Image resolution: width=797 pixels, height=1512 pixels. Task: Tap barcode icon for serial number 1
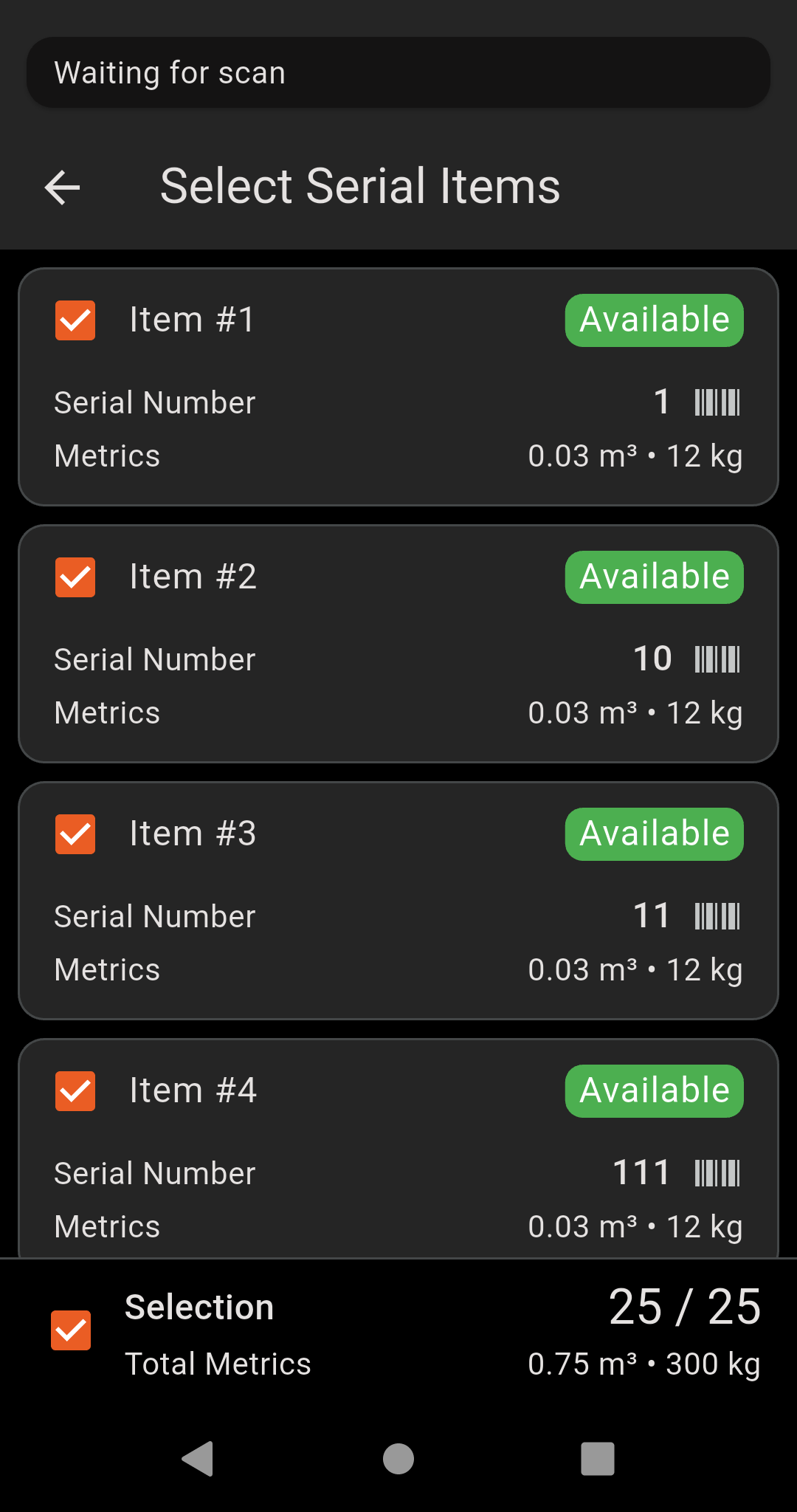[717, 402]
